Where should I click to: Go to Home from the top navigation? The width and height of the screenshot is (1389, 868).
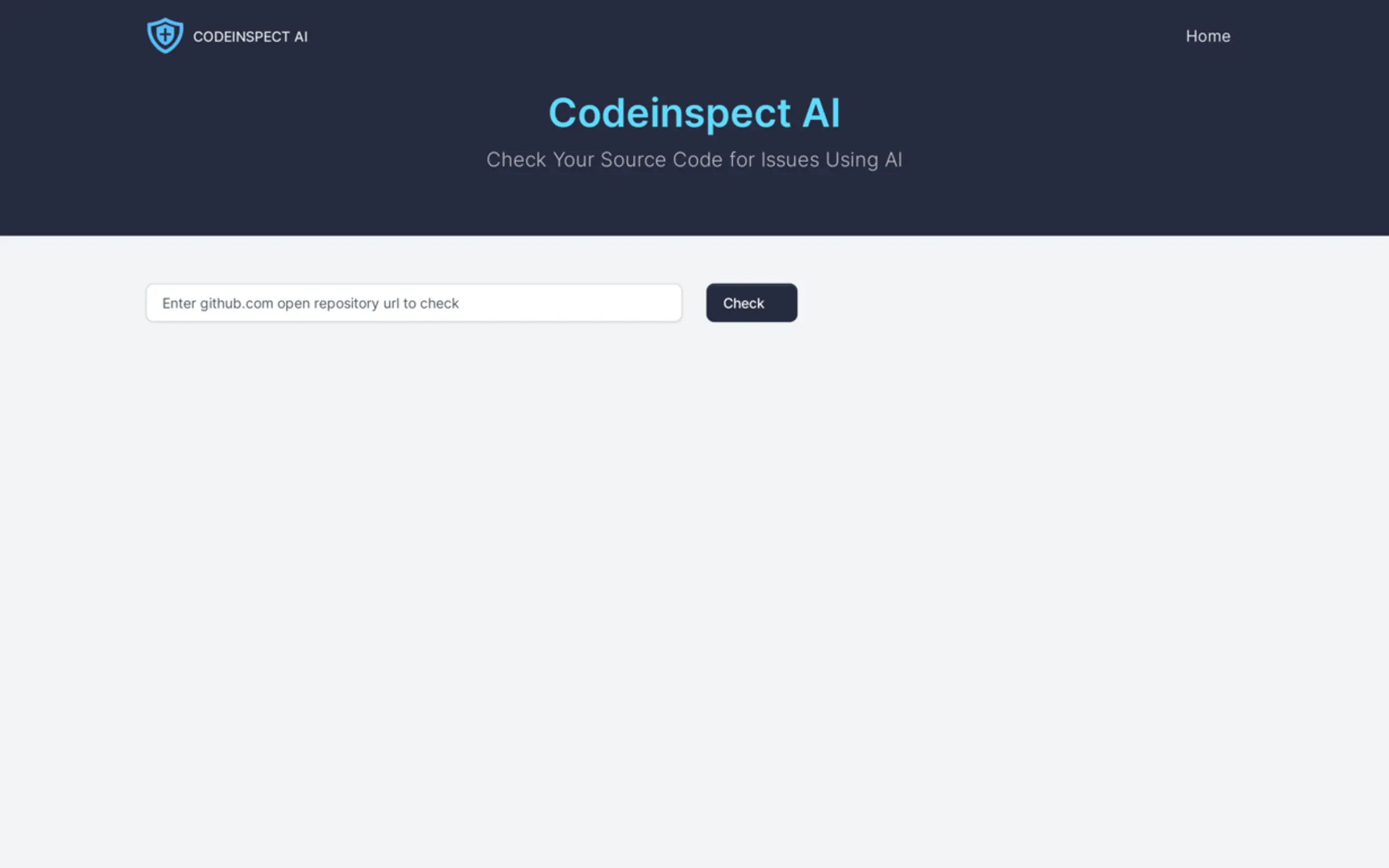[x=1207, y=36]
